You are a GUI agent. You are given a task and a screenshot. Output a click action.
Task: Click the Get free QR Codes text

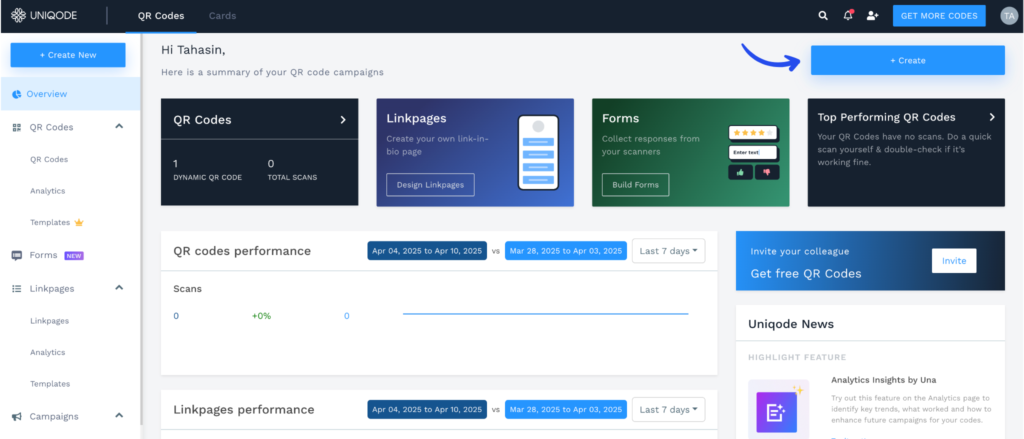[806, 274]
